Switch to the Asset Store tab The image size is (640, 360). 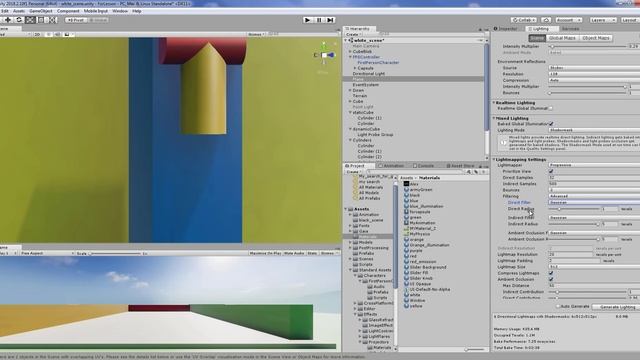[x=460, y=166]
